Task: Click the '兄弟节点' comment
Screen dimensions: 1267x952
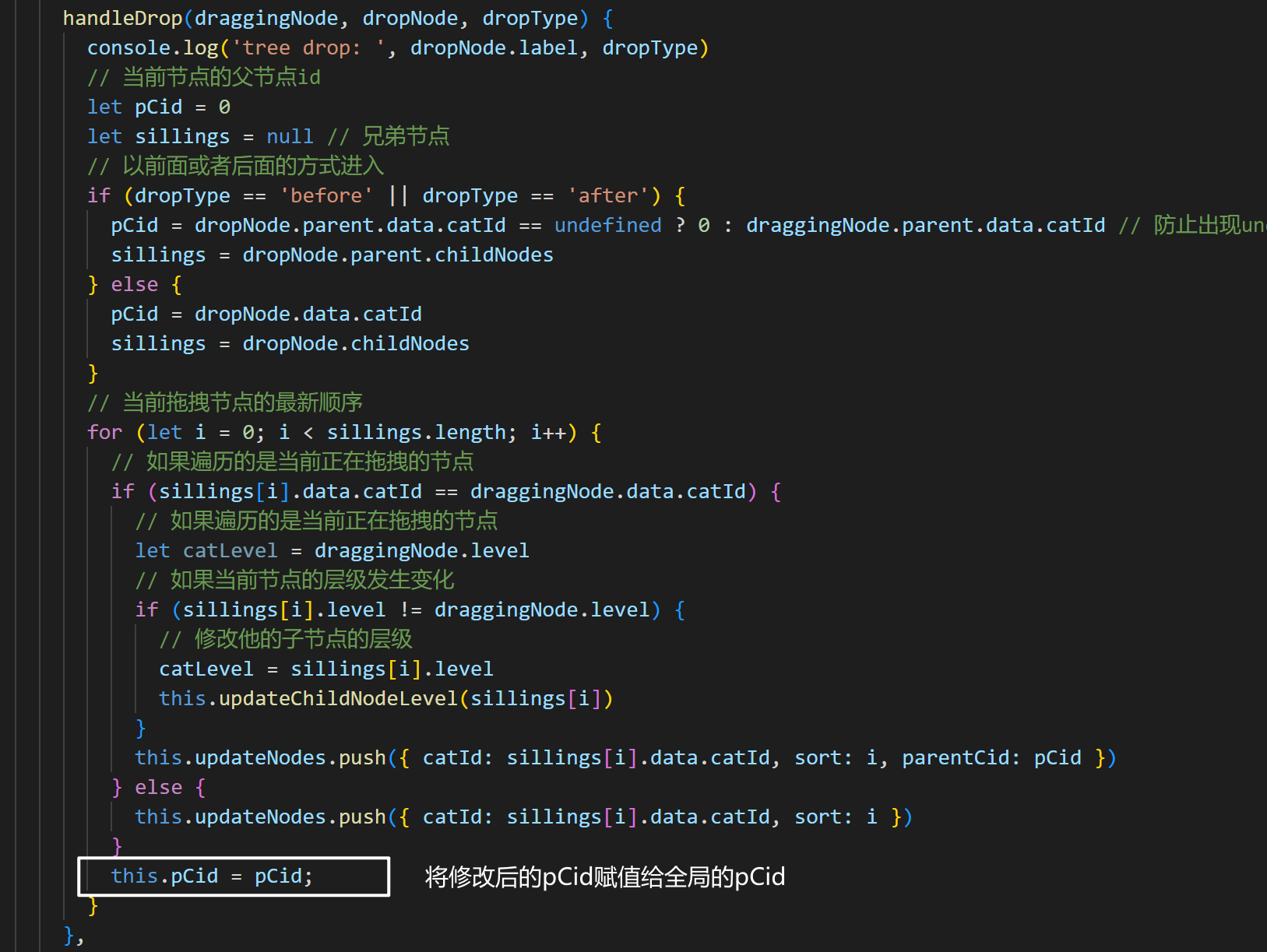Action: point(389,136)
